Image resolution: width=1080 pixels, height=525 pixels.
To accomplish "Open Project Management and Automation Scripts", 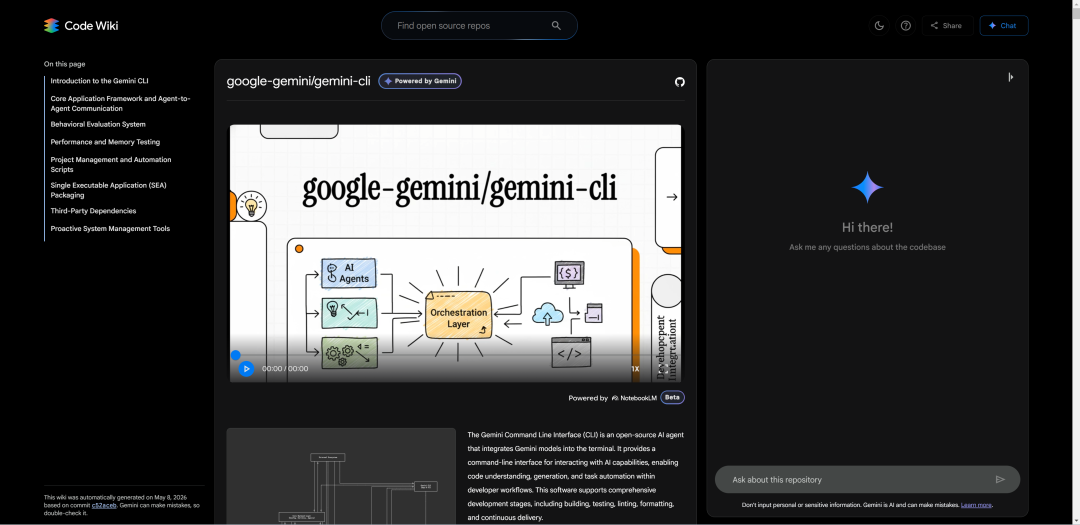I will coord(111,164).
